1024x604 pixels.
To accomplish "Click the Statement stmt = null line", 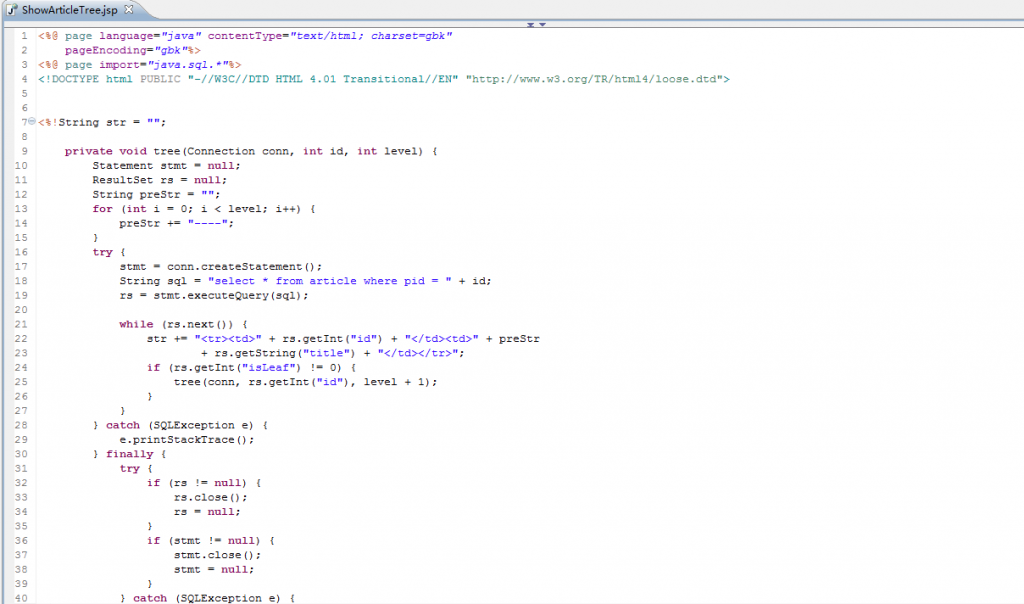I will click(x=167, y=166).
